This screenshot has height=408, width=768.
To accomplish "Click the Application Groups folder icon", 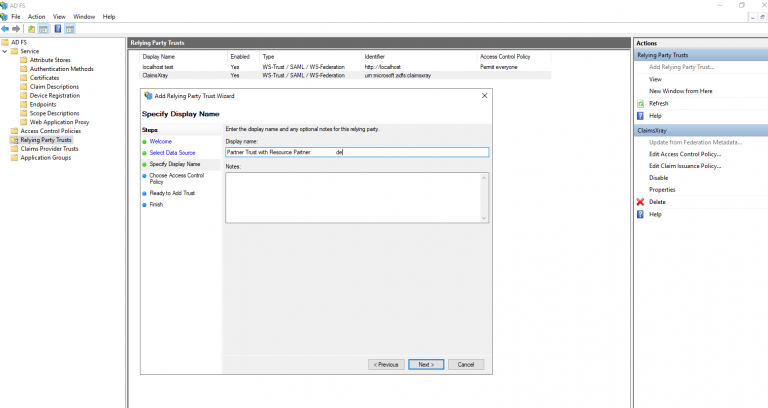I will click(x=14, y=157).
